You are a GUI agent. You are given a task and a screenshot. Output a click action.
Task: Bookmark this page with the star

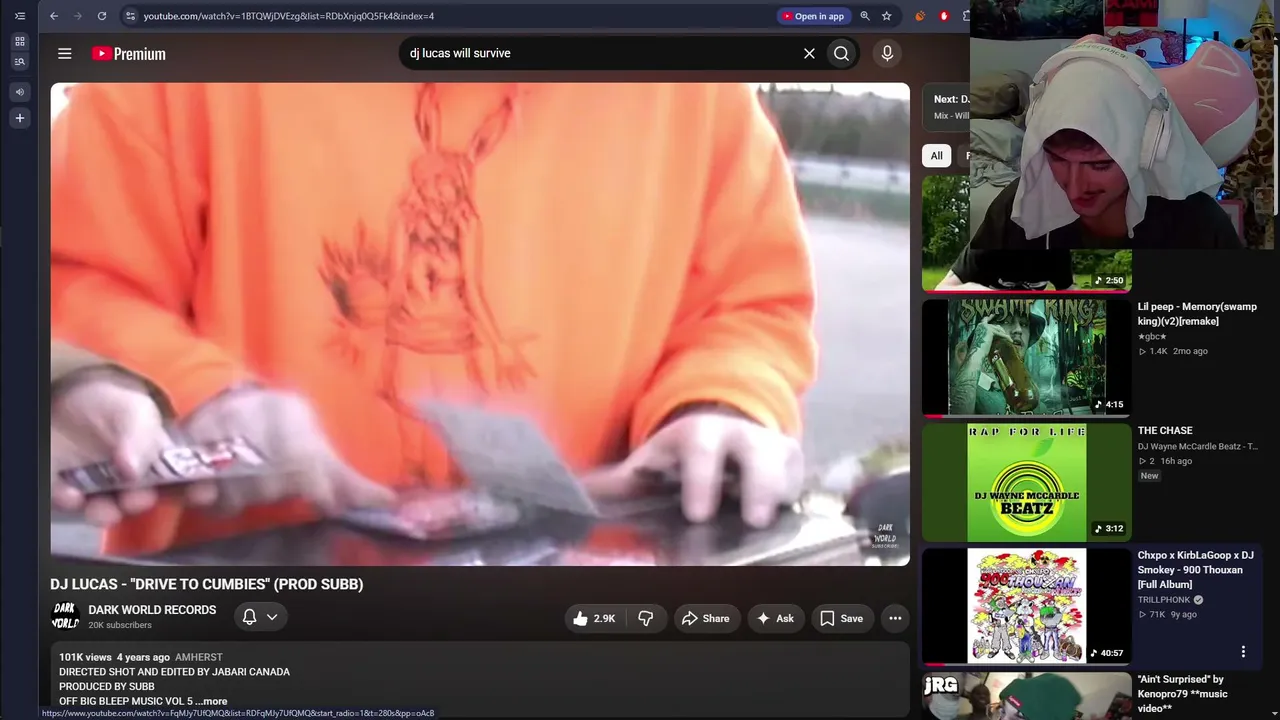(886, 16)
